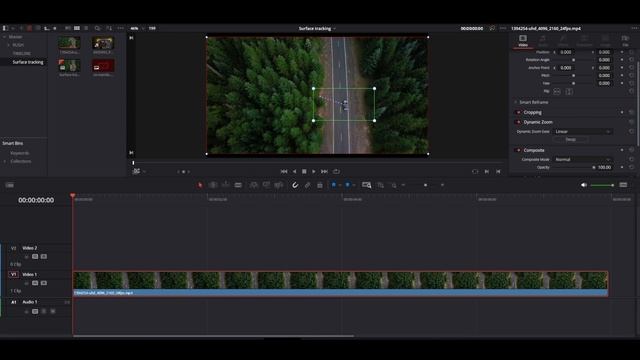The height and width of the screenshot is (360, 640).
Task: Add a blue marker on timeline
Action: (x=348, y=185)
